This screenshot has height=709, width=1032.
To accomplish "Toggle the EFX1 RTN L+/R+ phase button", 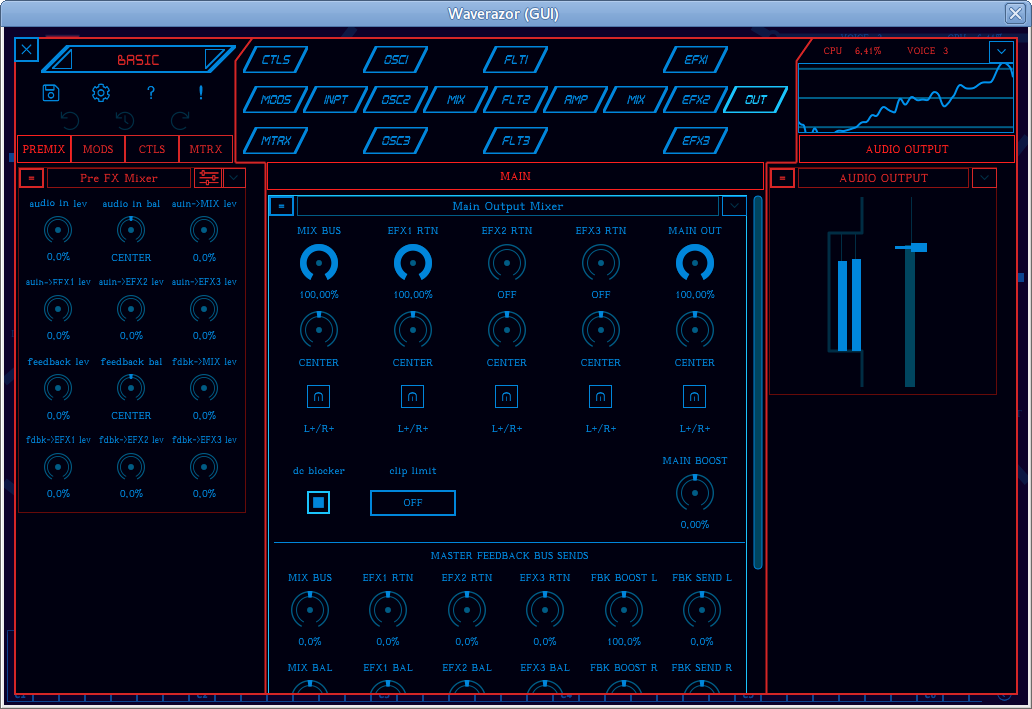I will tap(413, 397).
